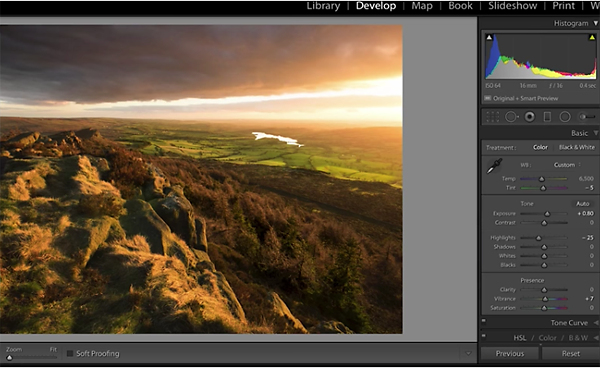600x368 pixels.
Task: Expand the HSL / Color / B&W panel
Action: [596, 338]
